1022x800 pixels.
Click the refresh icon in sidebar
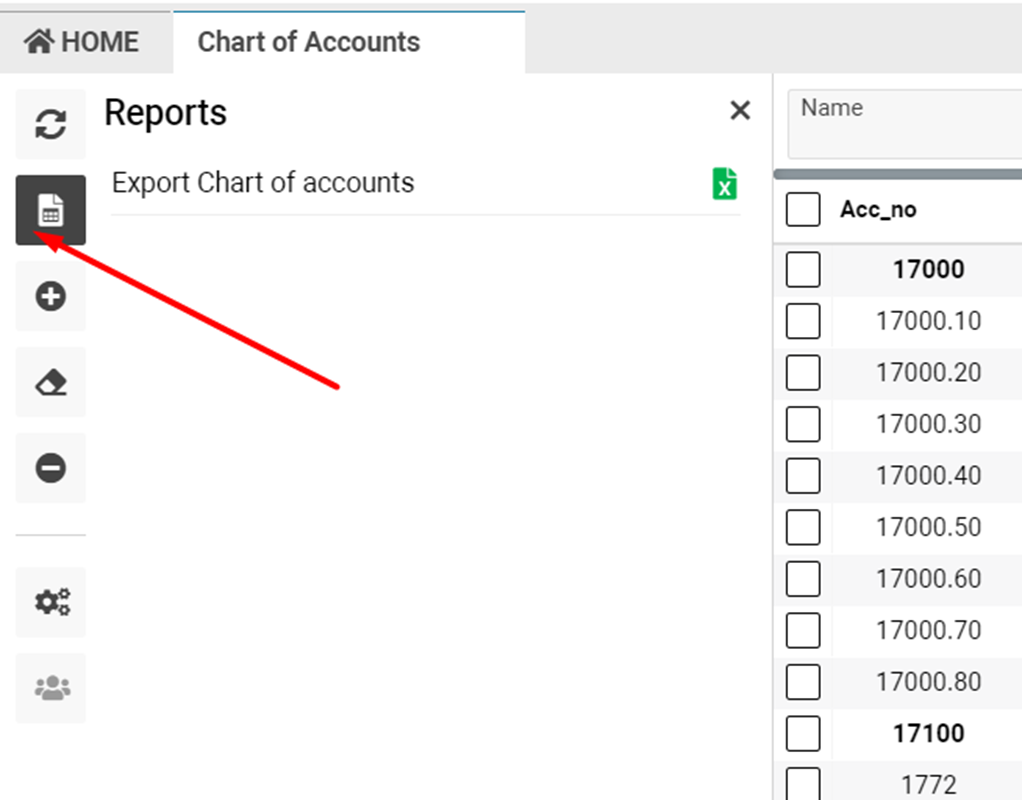[50, 124]
